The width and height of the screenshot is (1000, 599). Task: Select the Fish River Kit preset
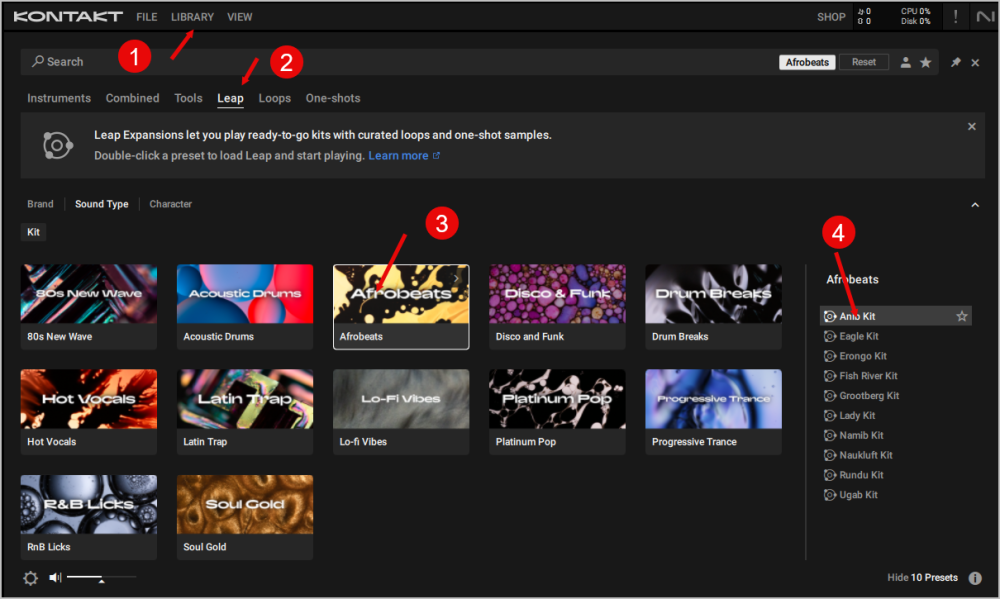pos(868,376)
